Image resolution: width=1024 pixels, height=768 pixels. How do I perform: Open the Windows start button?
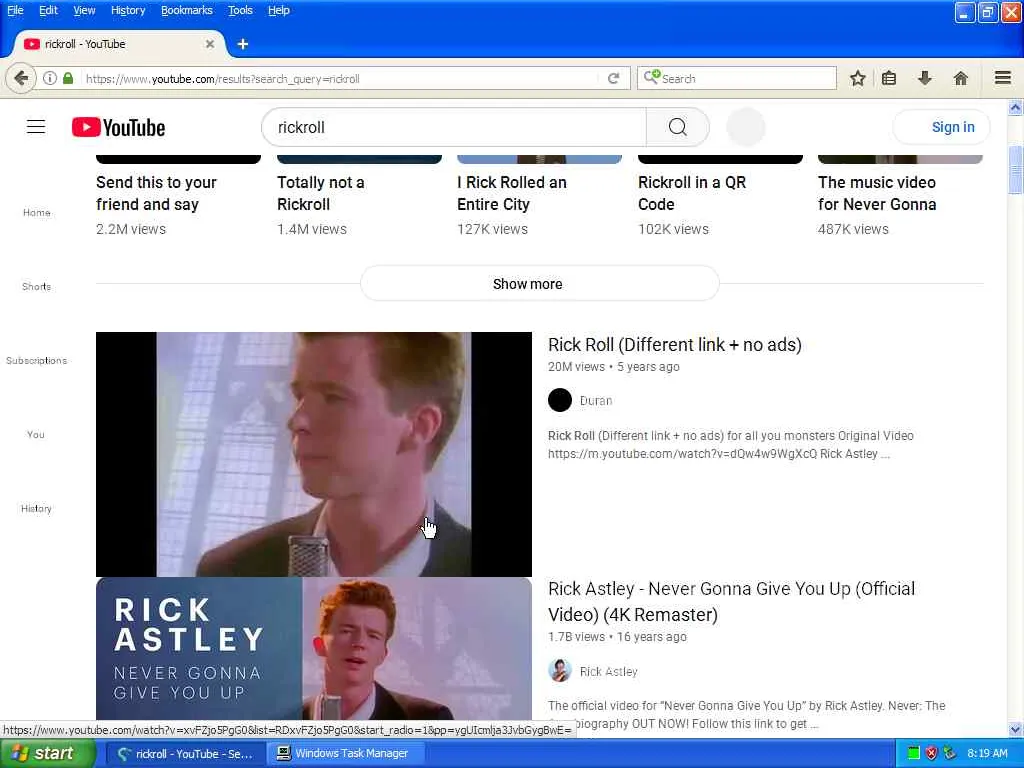click(47, 753)
